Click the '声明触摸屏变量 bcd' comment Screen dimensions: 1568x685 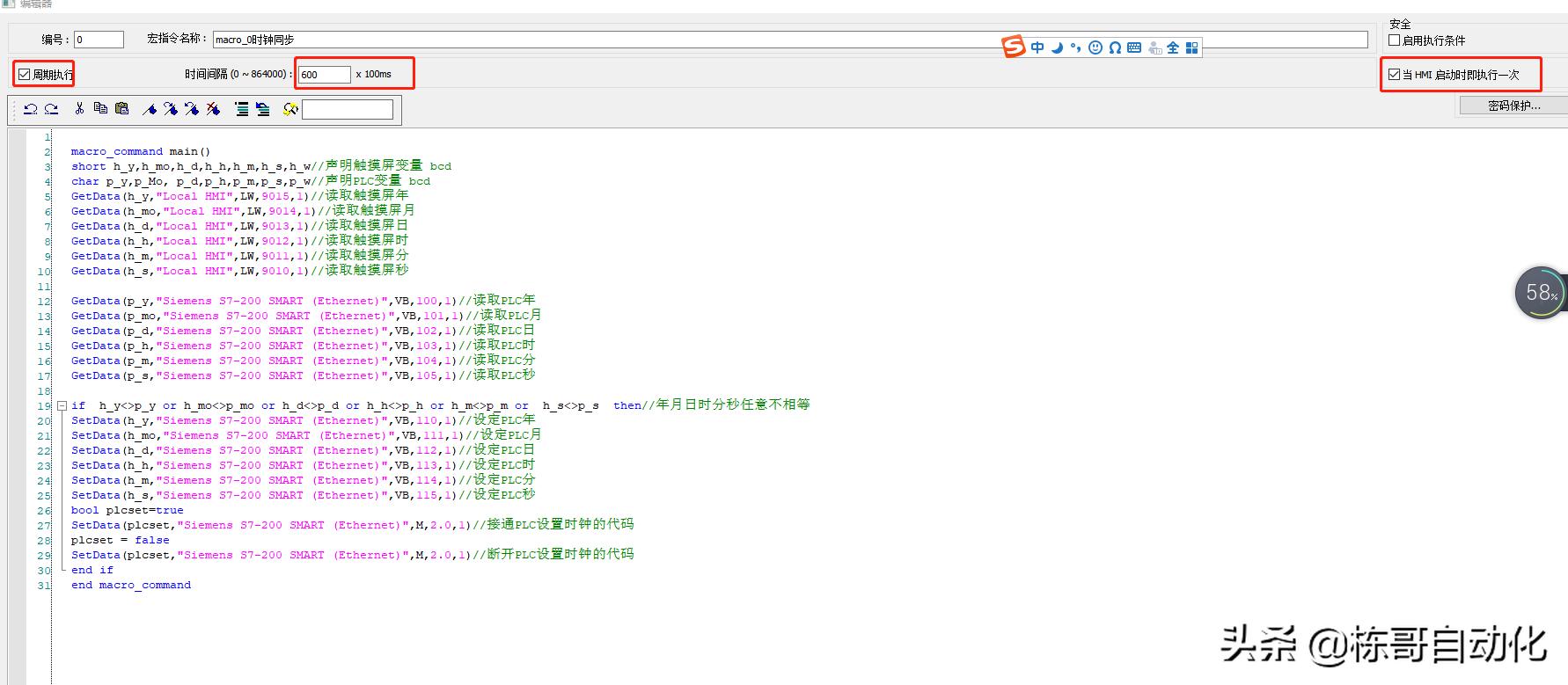[x=388, y=165]
